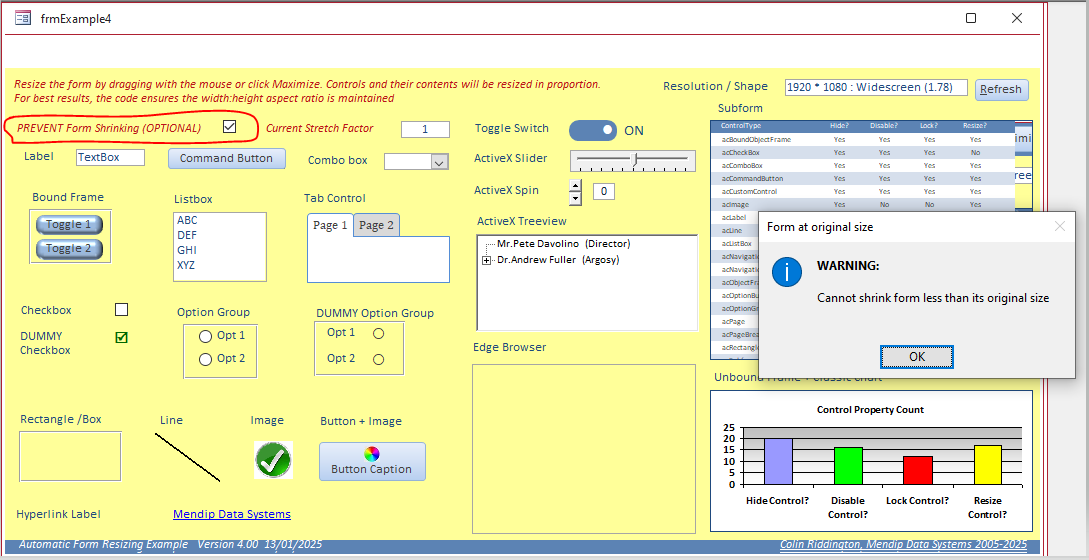
Task: Select DEF in the Listbox
Action: tap(219, 235)
